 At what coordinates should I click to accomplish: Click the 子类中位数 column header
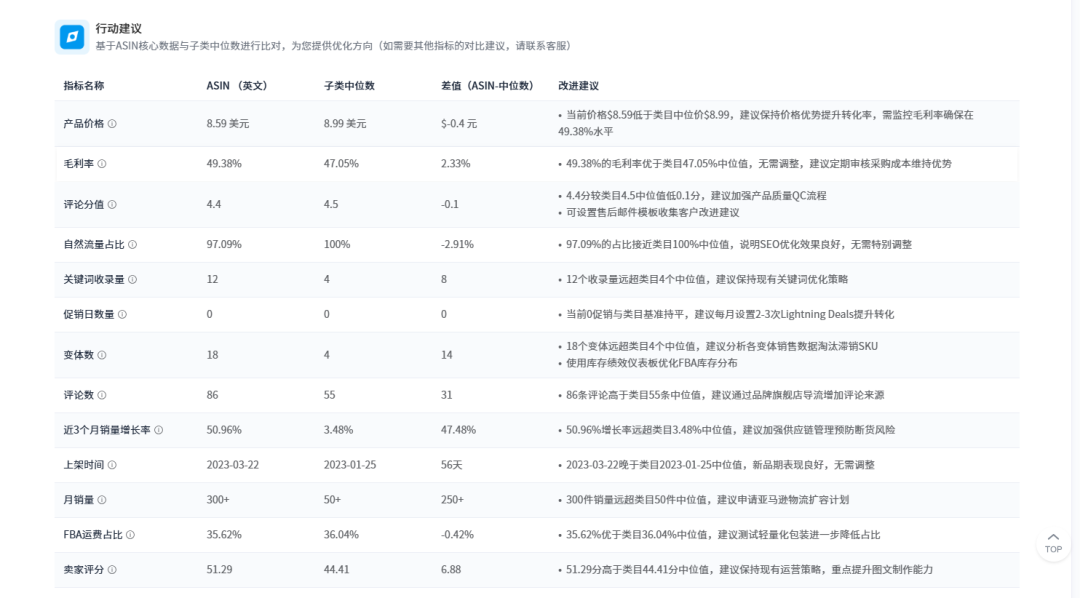click(349, 86)
